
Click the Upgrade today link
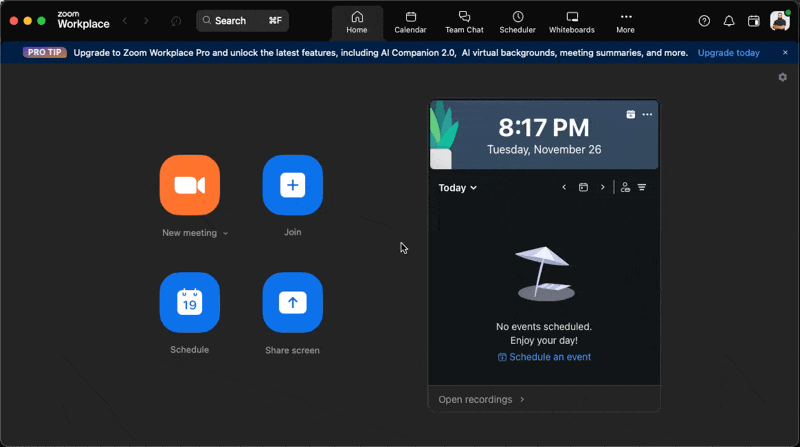pos(728,52)
